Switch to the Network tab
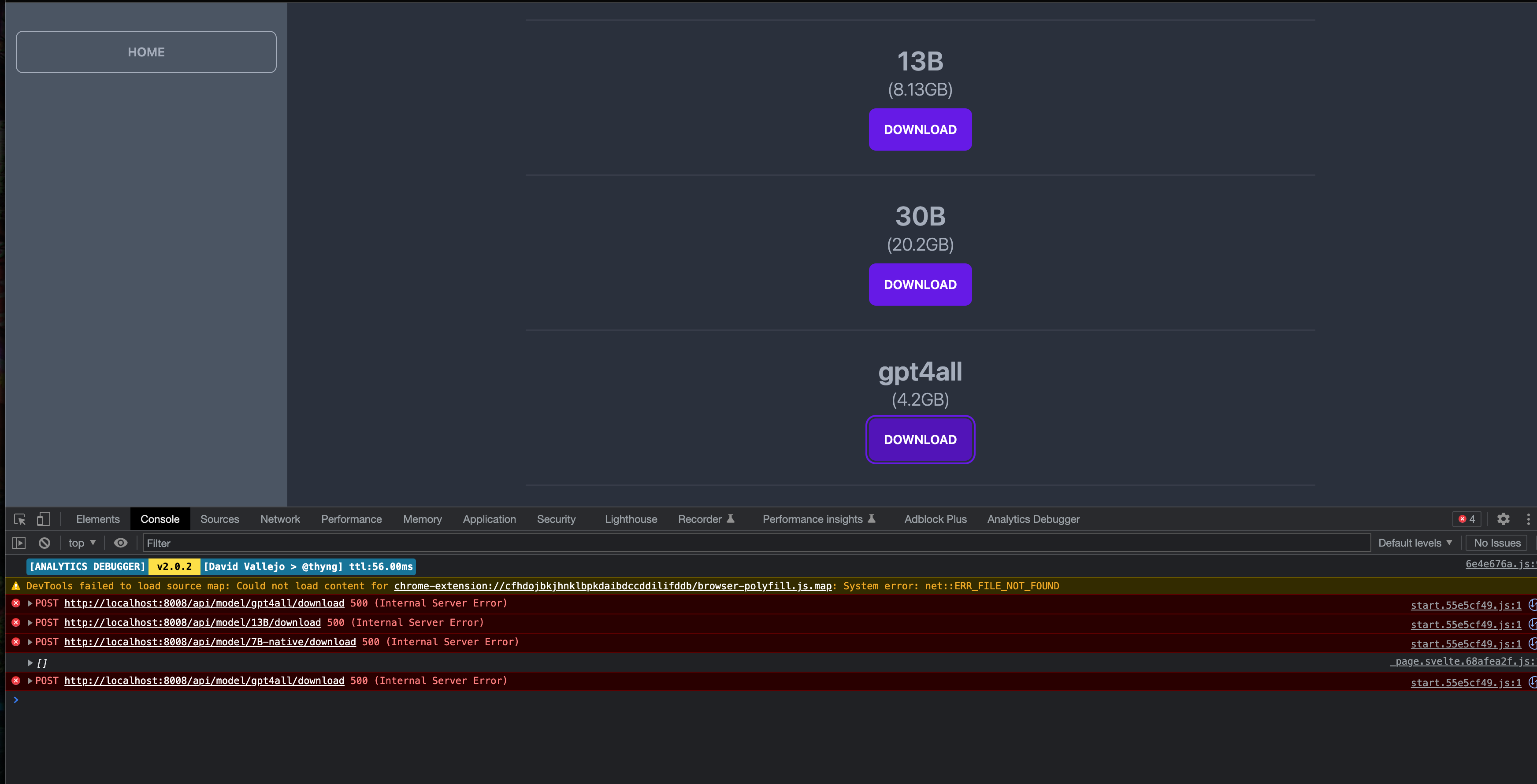 (x=280, y=519)
